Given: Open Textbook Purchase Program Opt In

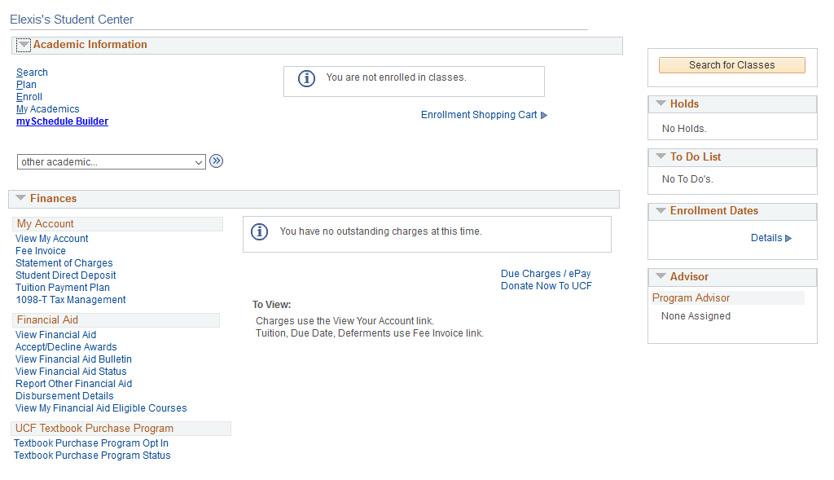Looking at the screenshot, I should 91,443.
